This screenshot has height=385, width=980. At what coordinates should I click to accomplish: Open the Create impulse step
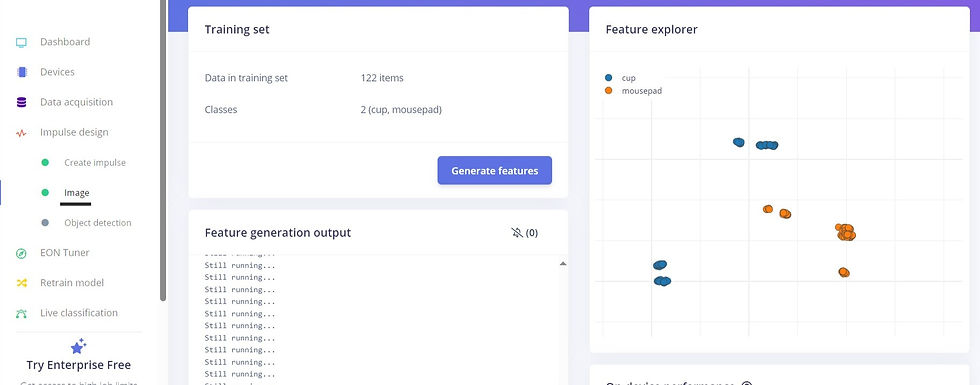tap(95, 162)
